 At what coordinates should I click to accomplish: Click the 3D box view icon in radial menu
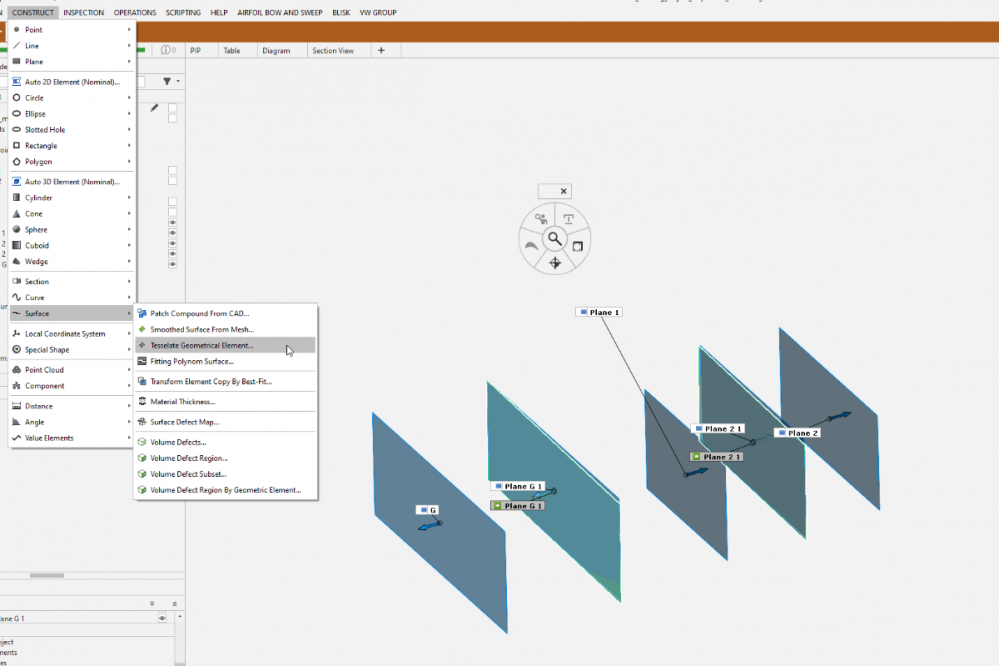pyautogui.click(x=577, y=245)
